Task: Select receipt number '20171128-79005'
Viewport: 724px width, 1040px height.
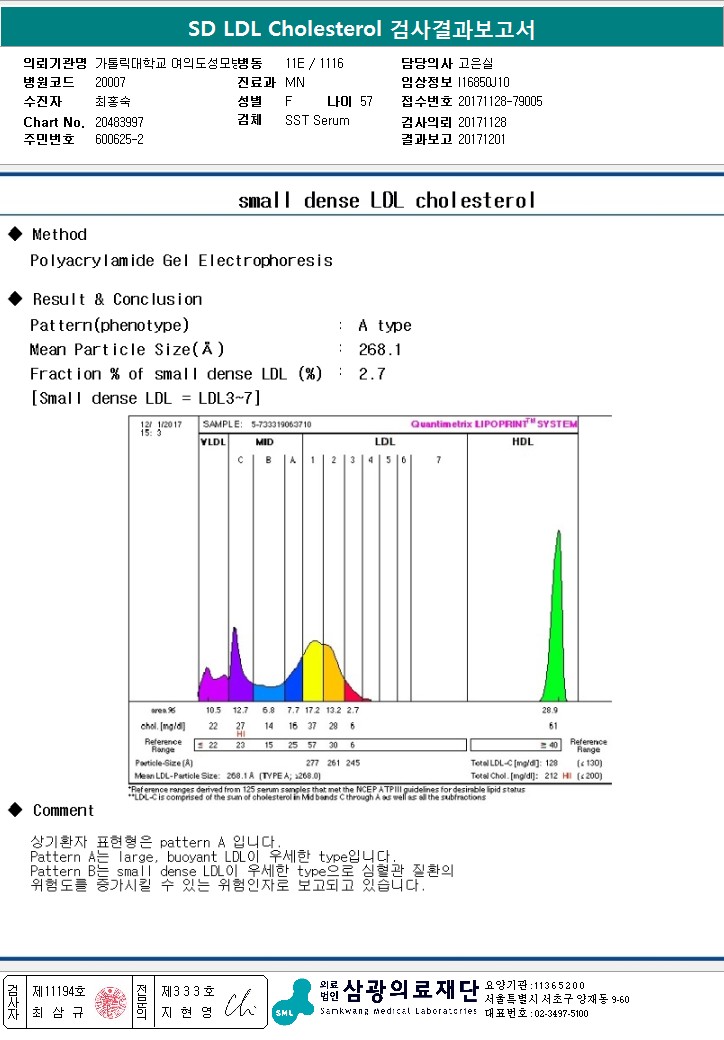Action: [x=500, y=101]
